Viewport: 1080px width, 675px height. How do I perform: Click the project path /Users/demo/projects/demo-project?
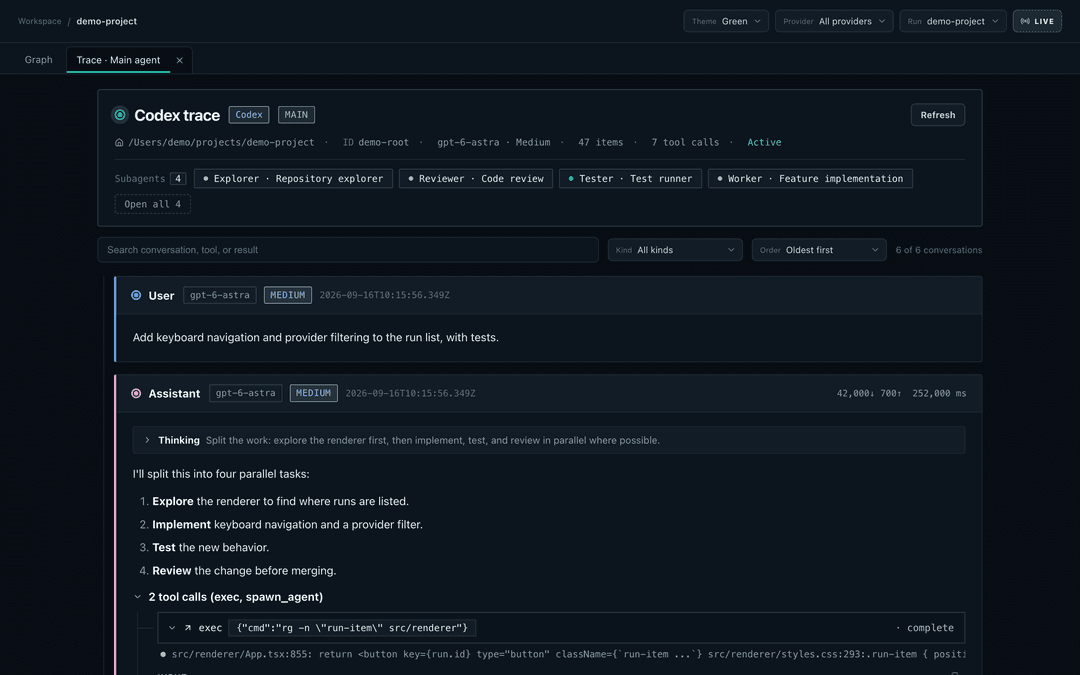(x=221, y=143)
